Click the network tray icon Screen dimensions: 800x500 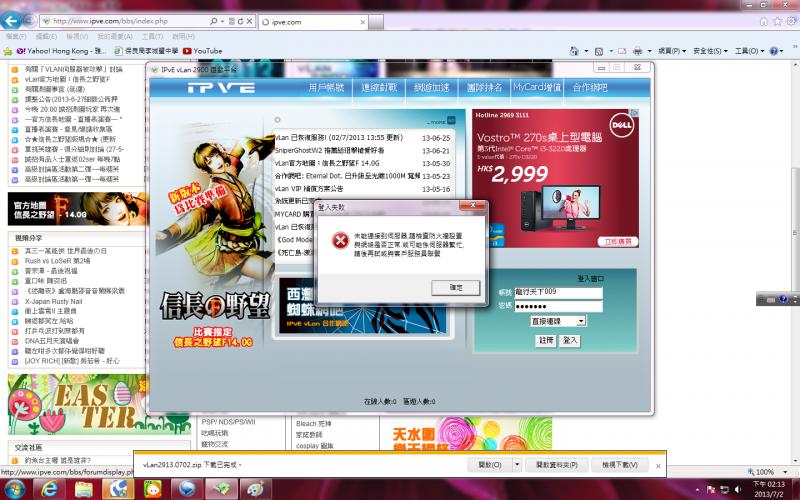(x=724, y=489)
